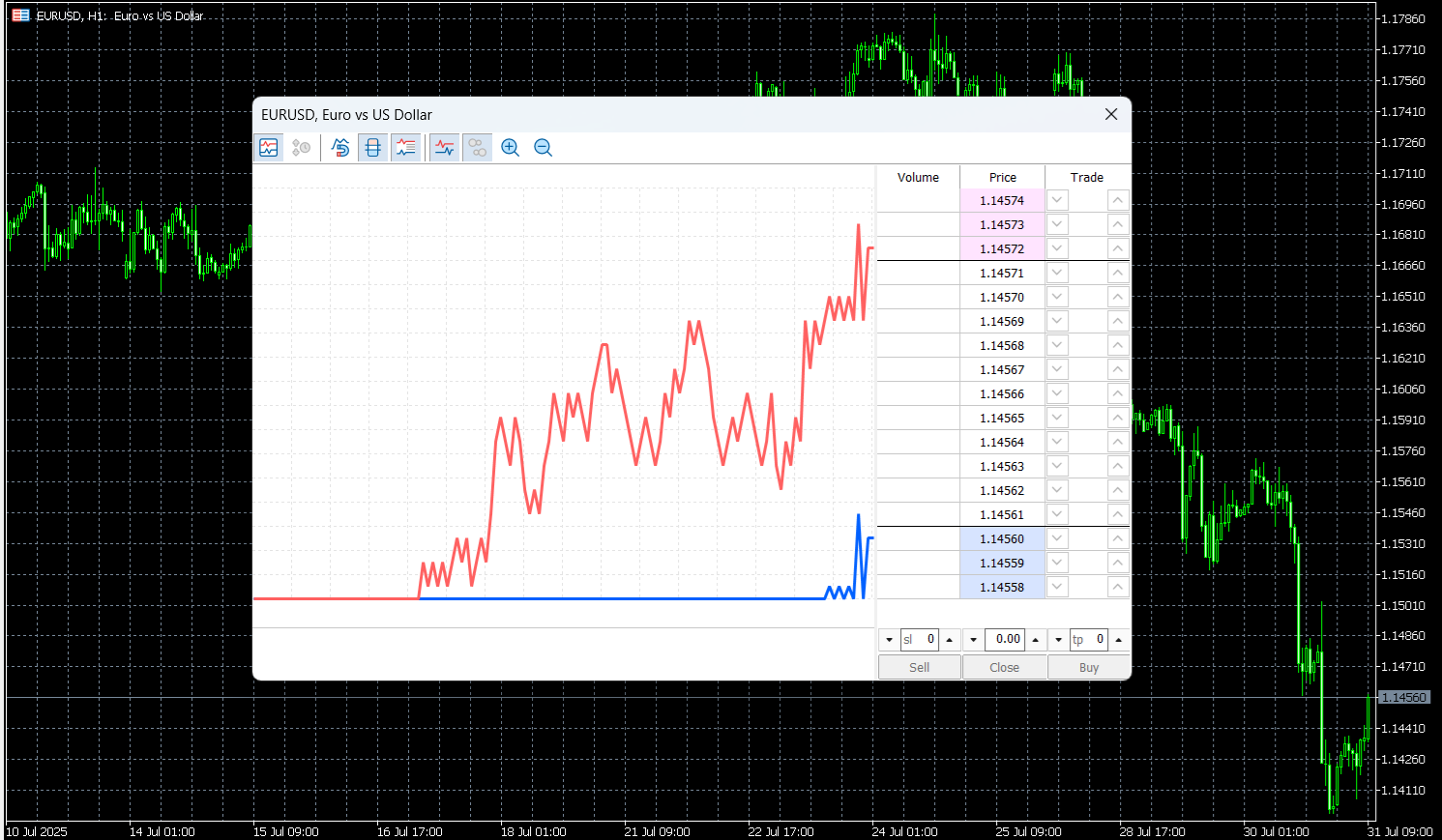1442x840 pixels.
Task: Click the 10 Jul 2025 date label
Action: pos(37,831)
